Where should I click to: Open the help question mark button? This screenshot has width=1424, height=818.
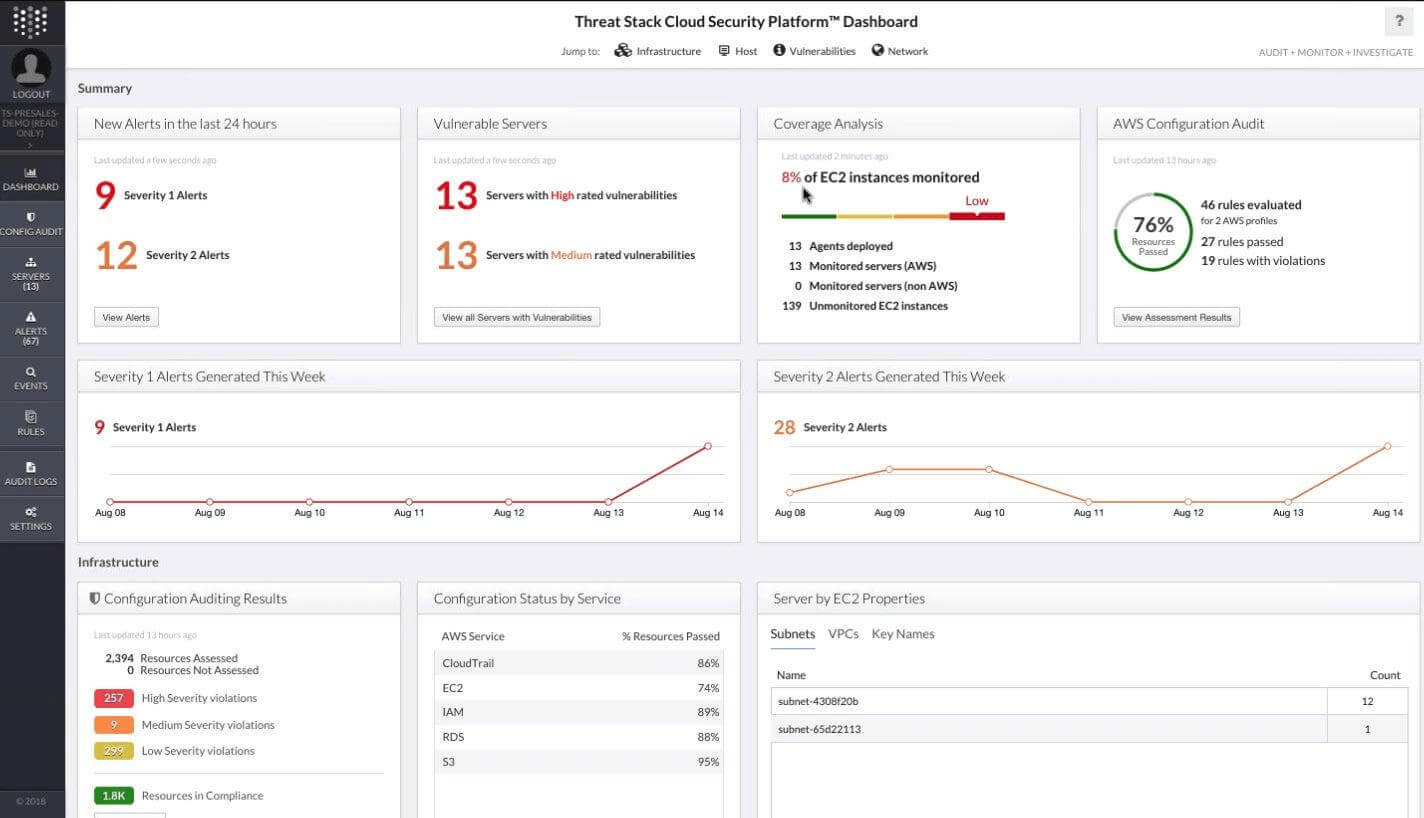pos(1398,21)
